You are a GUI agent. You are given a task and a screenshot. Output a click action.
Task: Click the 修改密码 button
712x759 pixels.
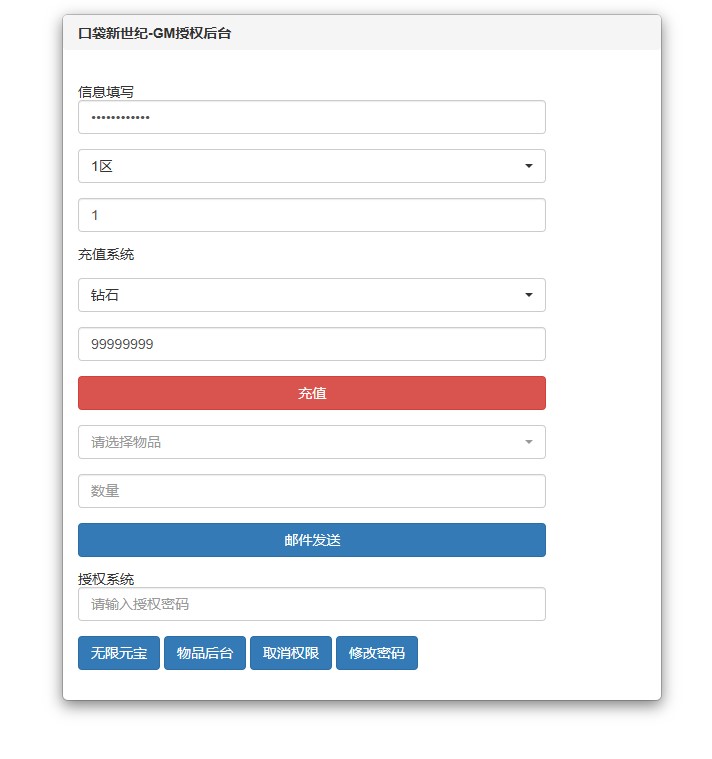coord(377,653)
